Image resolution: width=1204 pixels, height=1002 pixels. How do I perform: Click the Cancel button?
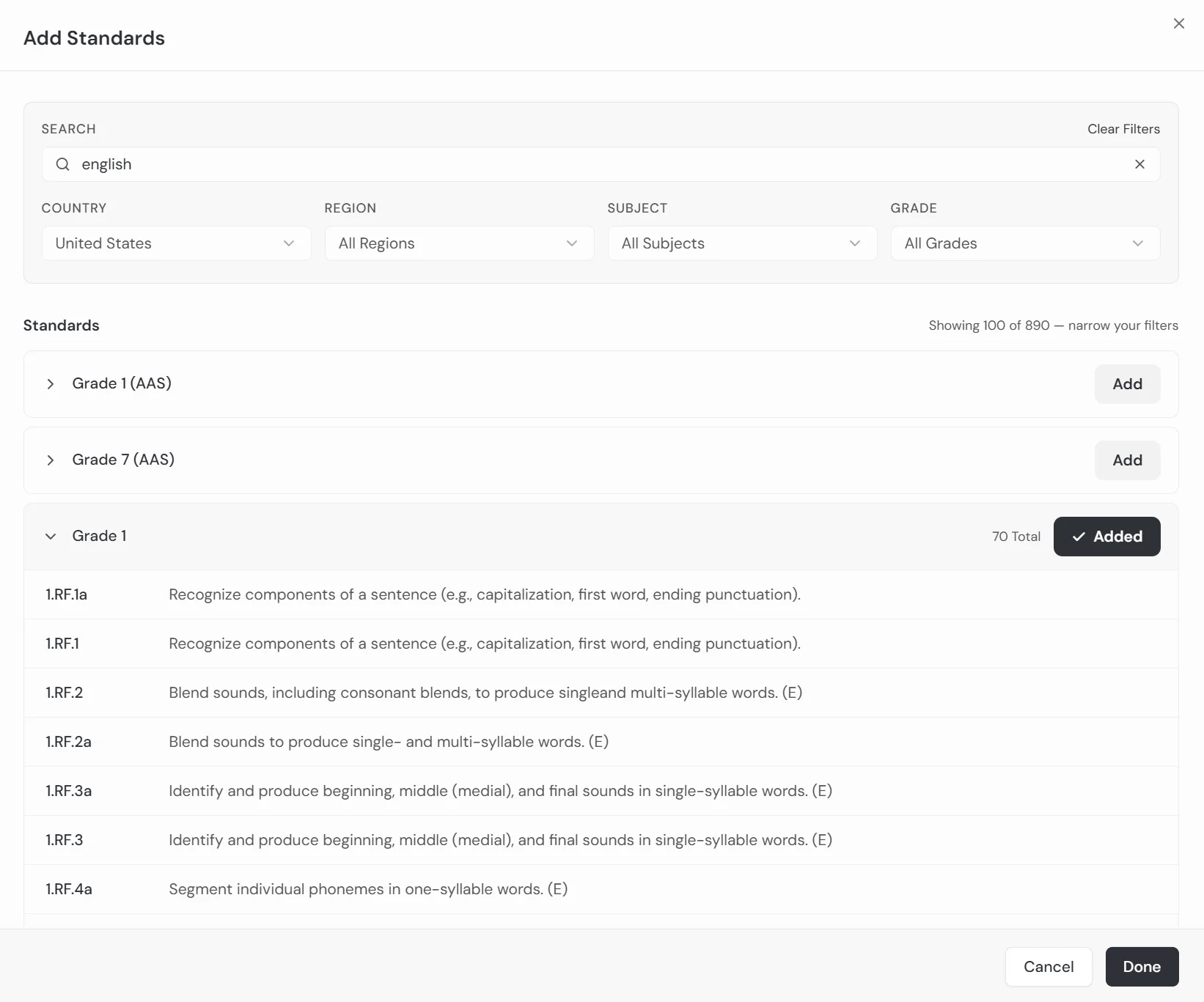pyautogui.click(x=1048, y=967)
